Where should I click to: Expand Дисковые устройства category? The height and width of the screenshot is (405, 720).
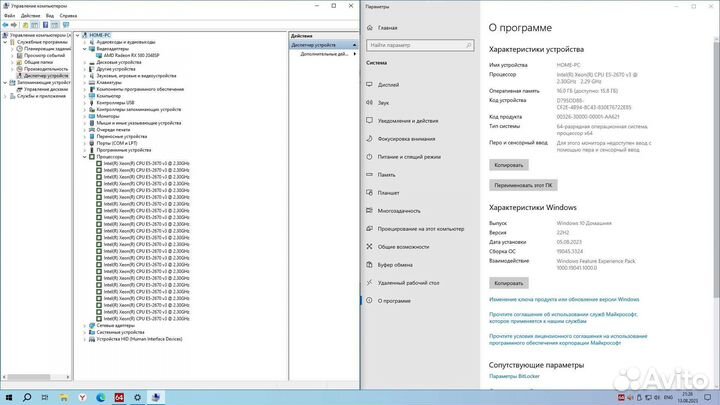(85, 62)
